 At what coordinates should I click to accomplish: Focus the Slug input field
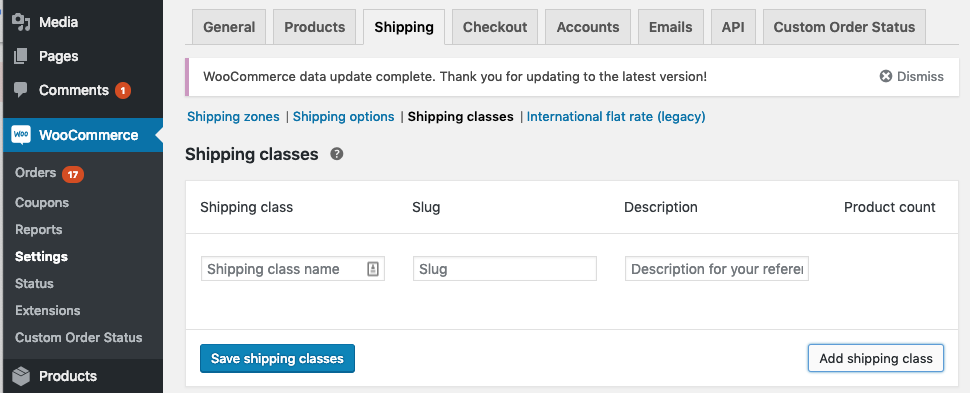505,269
